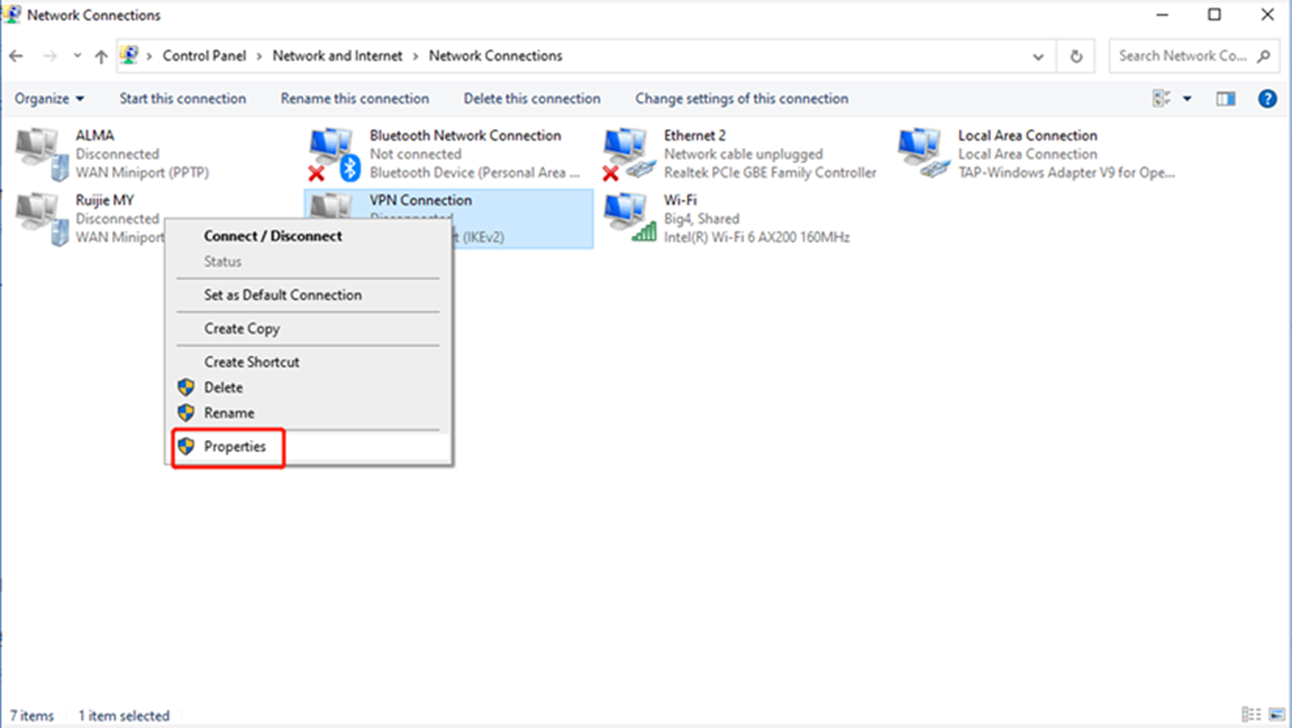Select the Ruijie MY connection icon
The width and height of the screenshot is (1292, 728).
pyautogui.click(x=42, y=218)
